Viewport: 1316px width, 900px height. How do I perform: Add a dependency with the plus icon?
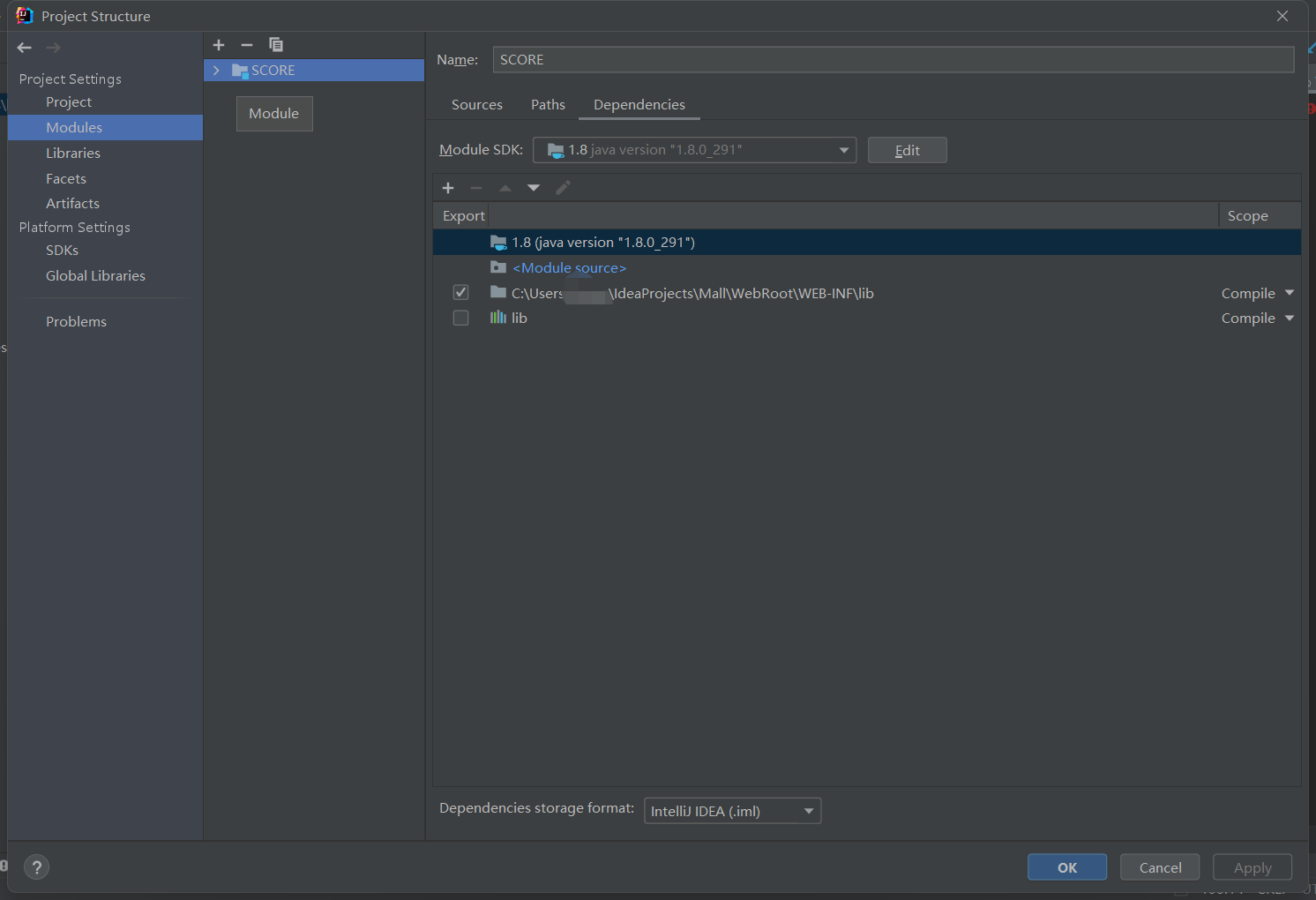point(448,188)
